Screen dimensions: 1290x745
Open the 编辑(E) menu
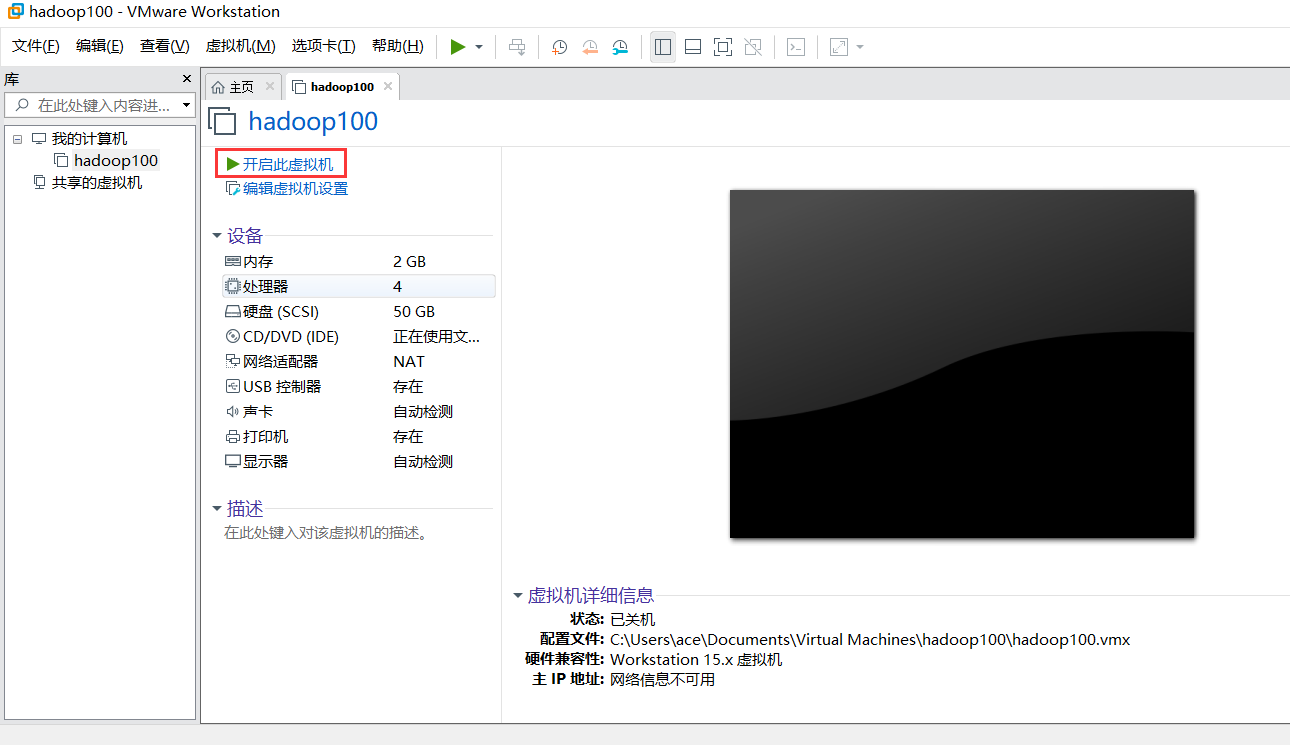coord(100,46)
